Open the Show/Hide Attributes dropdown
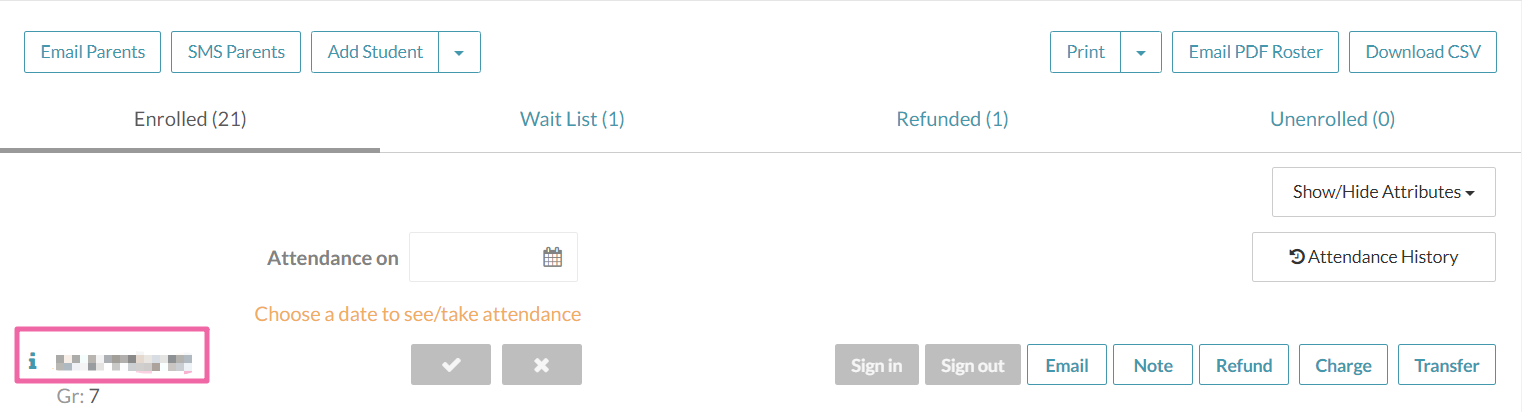 click(1383, 192)
